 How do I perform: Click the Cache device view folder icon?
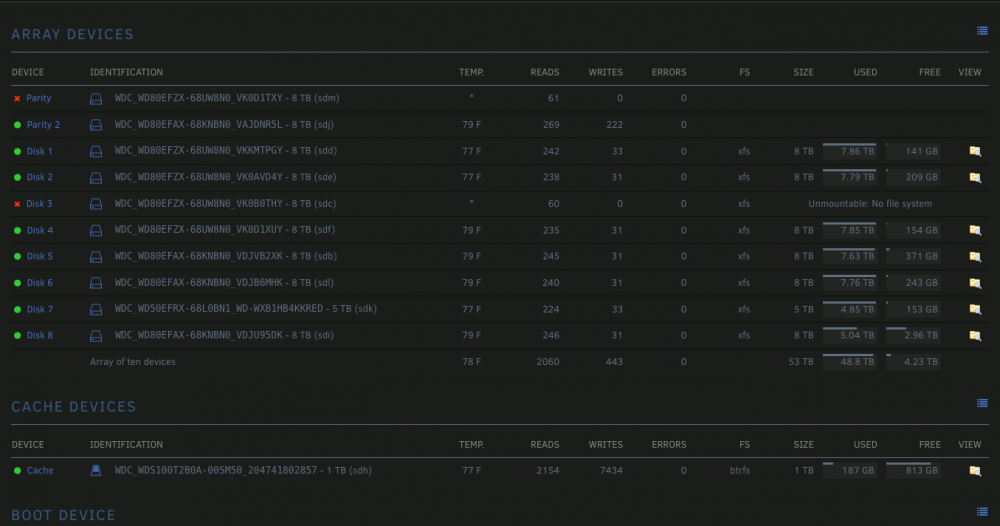pyautogui.click(x=975, y=471)
